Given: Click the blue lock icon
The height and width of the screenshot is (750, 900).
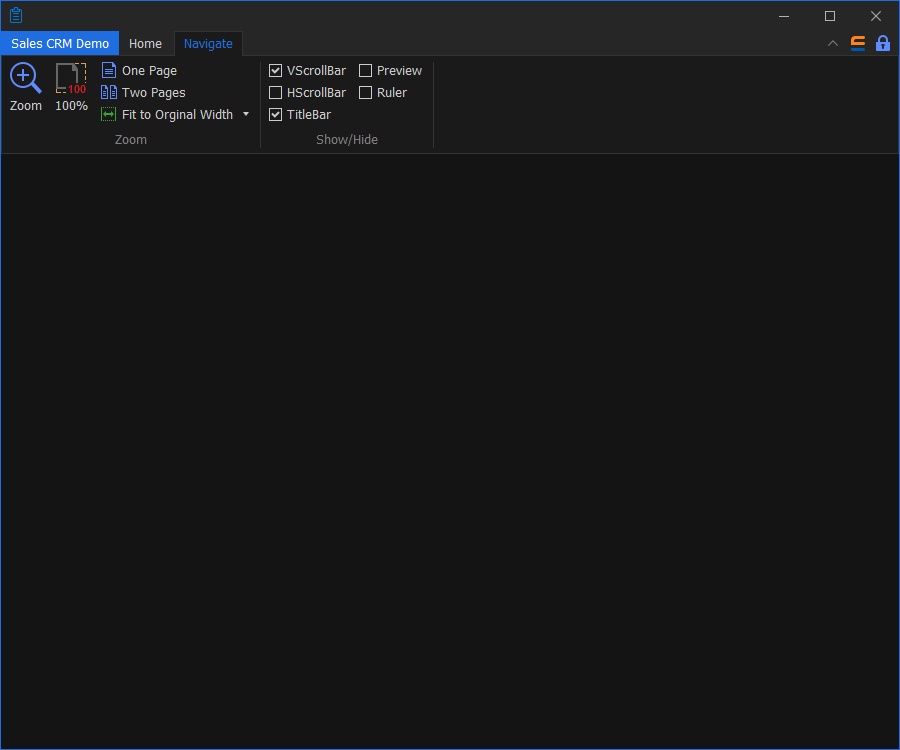Looking at the screenshot, I should (883, 44).
